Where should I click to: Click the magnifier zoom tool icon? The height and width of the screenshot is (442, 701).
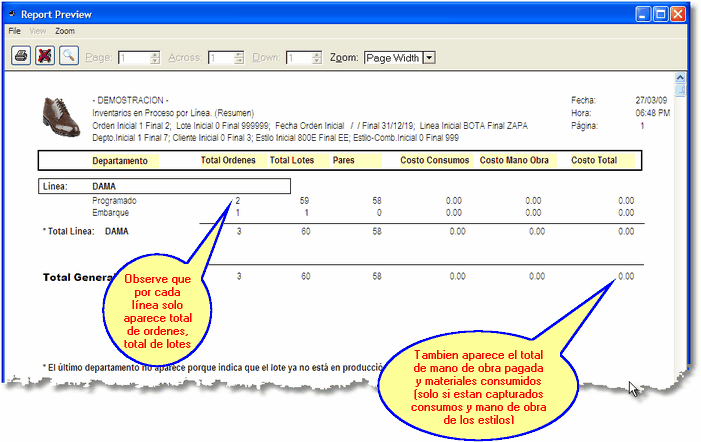69,58
